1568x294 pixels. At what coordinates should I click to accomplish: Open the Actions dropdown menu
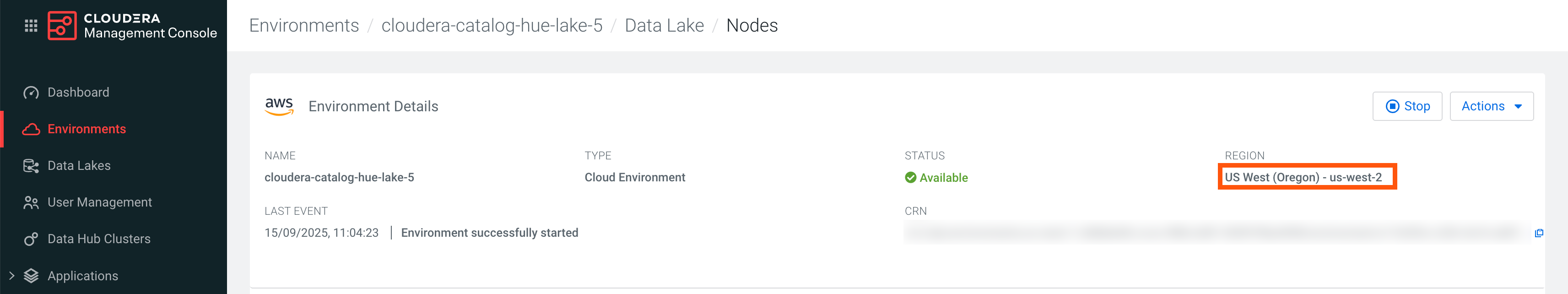[x=1491, y=107]
